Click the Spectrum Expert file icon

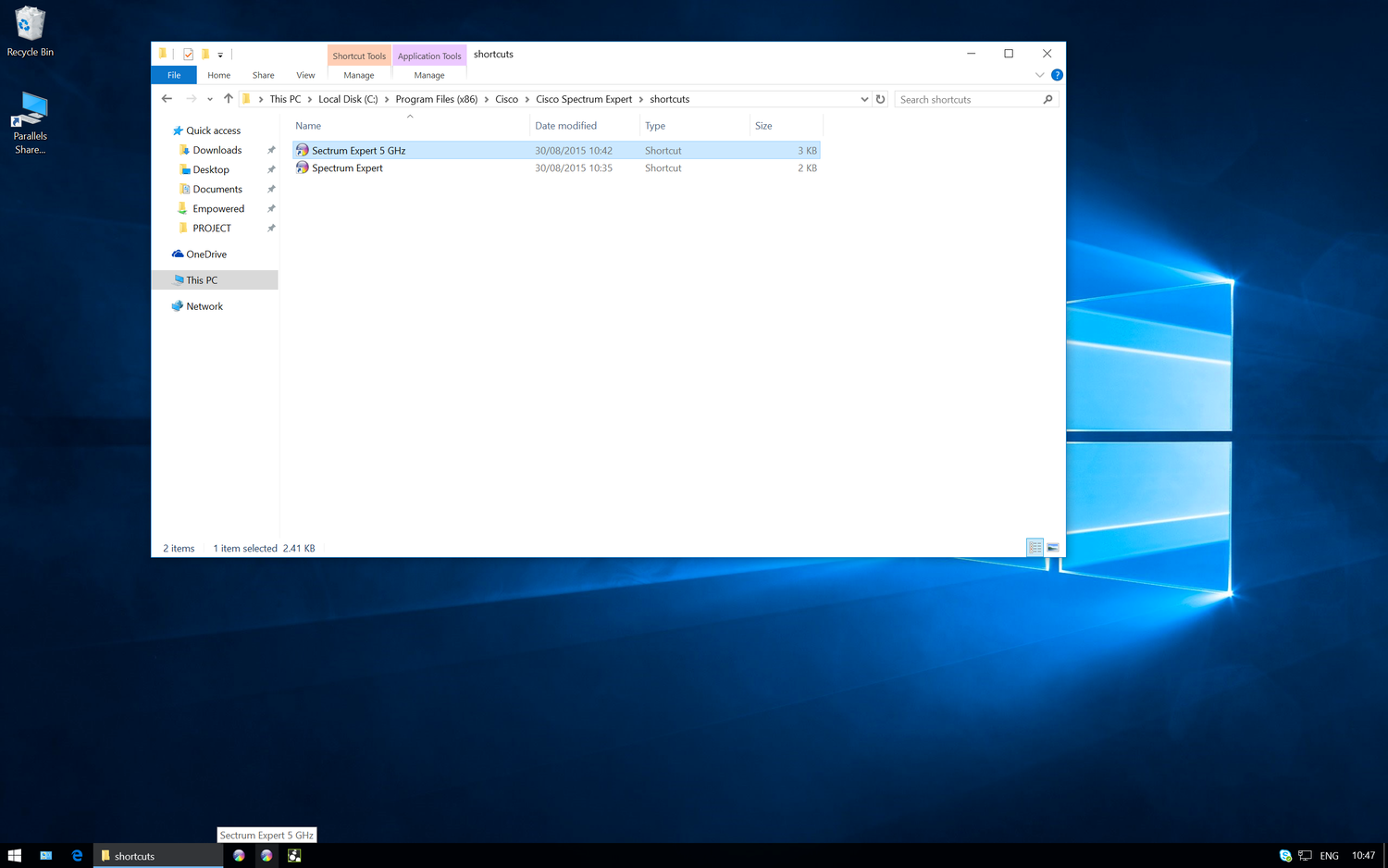pyautogui.click(x=302, y=168)
